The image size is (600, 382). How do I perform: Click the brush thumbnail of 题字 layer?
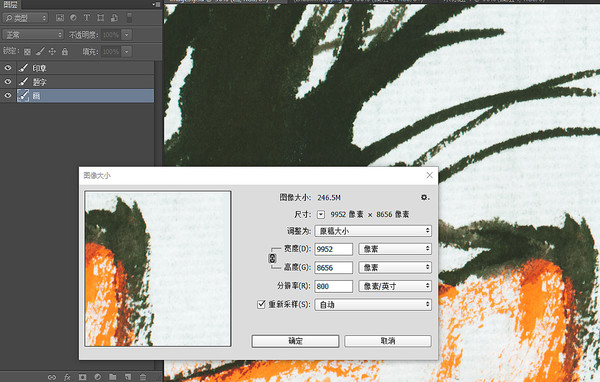pos(23,82)
